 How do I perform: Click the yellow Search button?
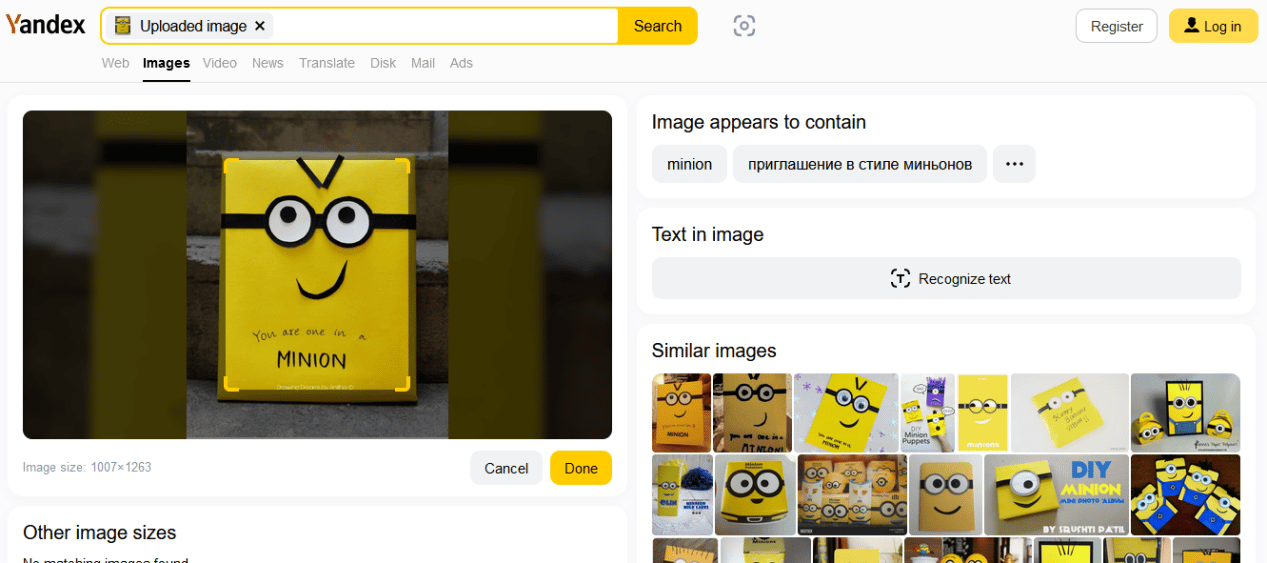(x=657, y=26)
